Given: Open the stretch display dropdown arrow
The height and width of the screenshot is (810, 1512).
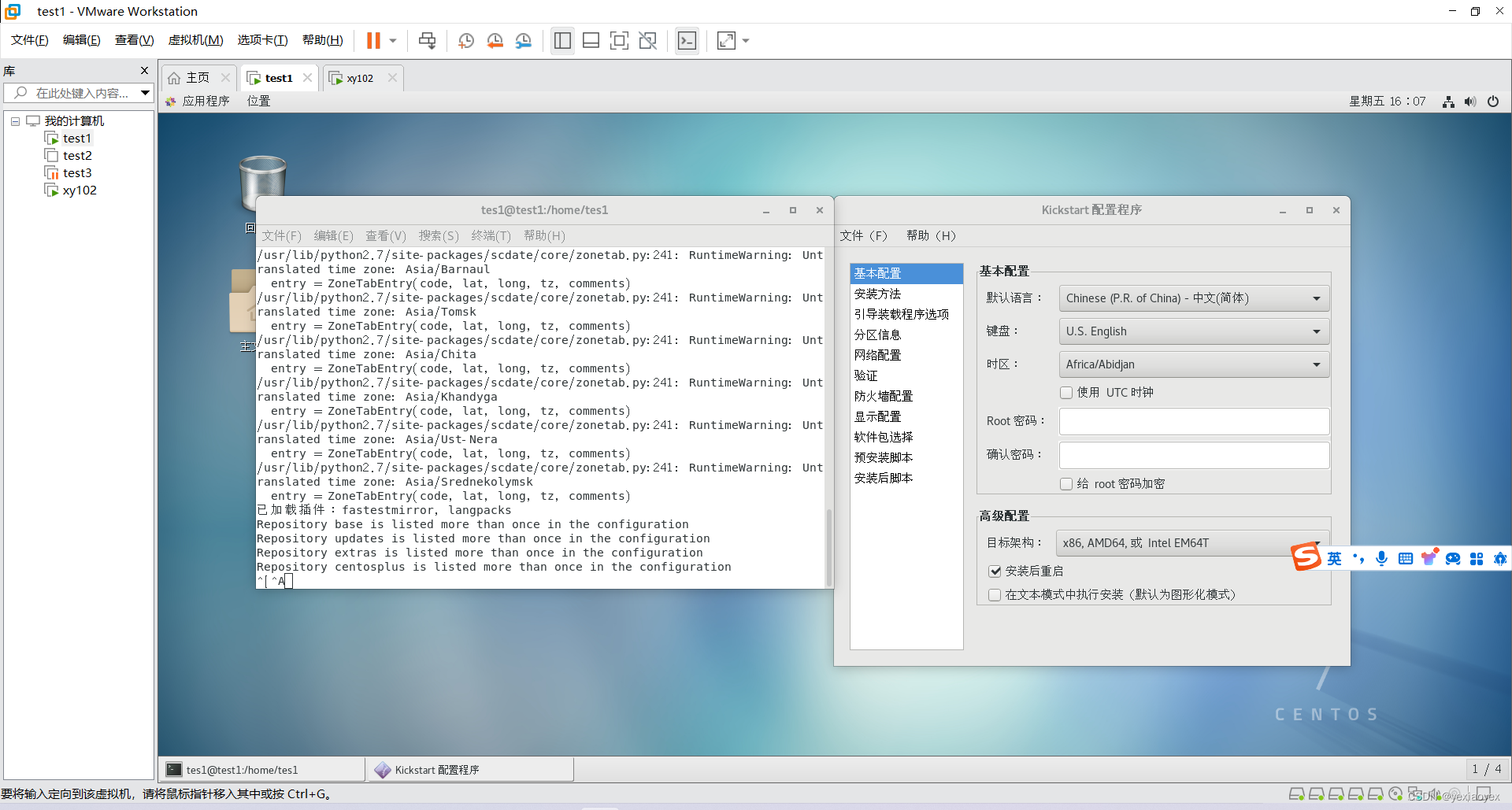Looking at the screenshot, I should tap(746, 40).
